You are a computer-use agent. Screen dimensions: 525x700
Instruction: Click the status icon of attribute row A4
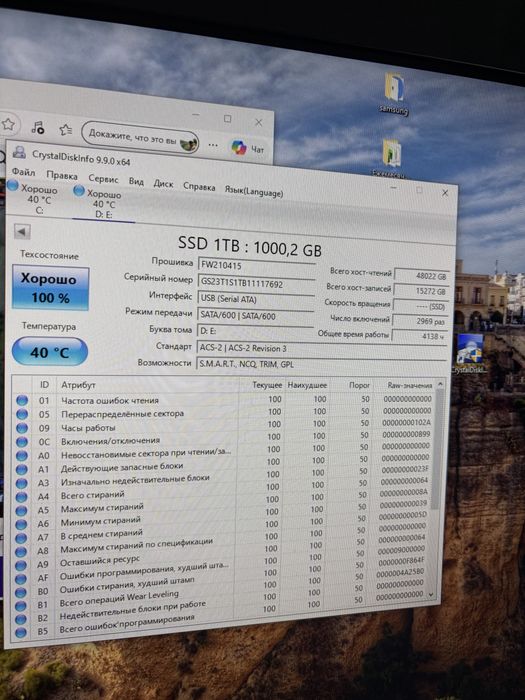21,497
